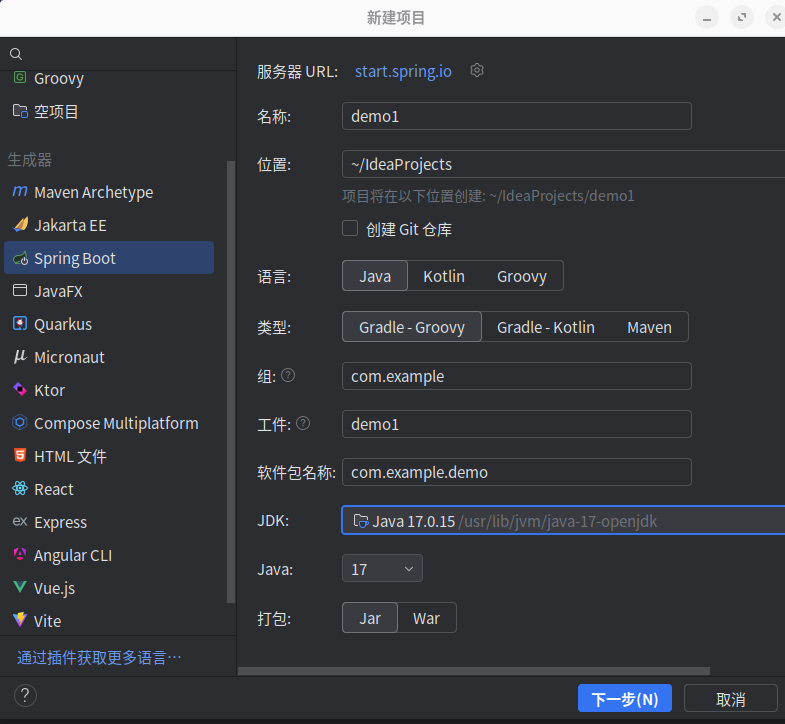
Task: Click the Quarkus icon
Action: coord(20,323)
